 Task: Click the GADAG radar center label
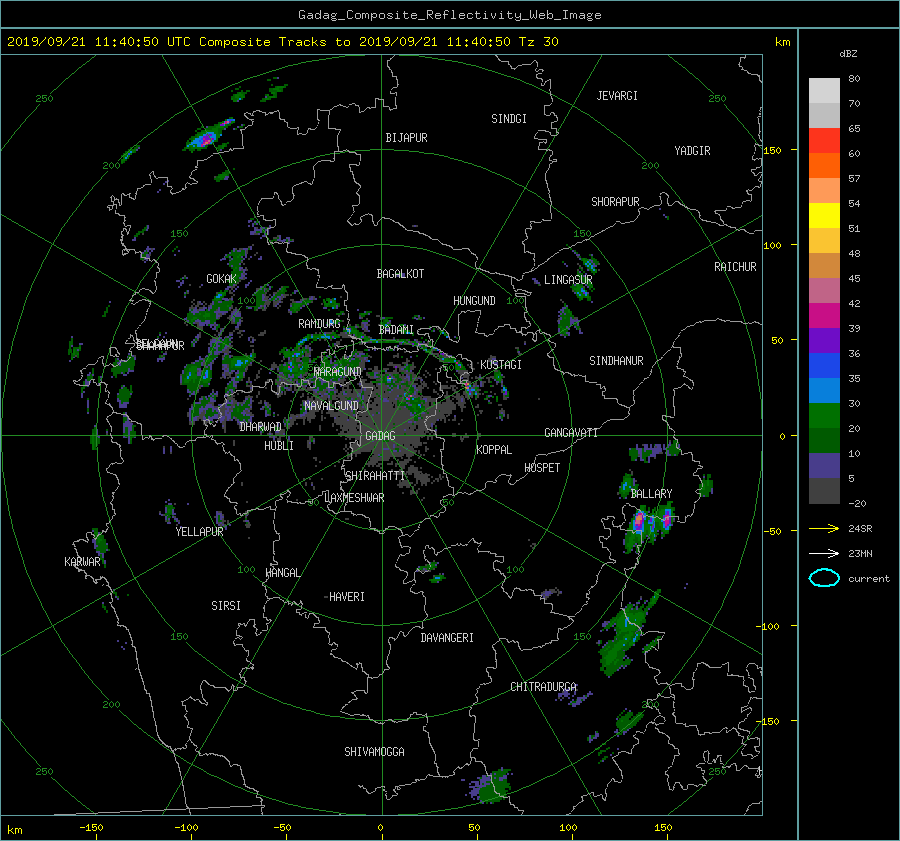[x=380, y=436]
